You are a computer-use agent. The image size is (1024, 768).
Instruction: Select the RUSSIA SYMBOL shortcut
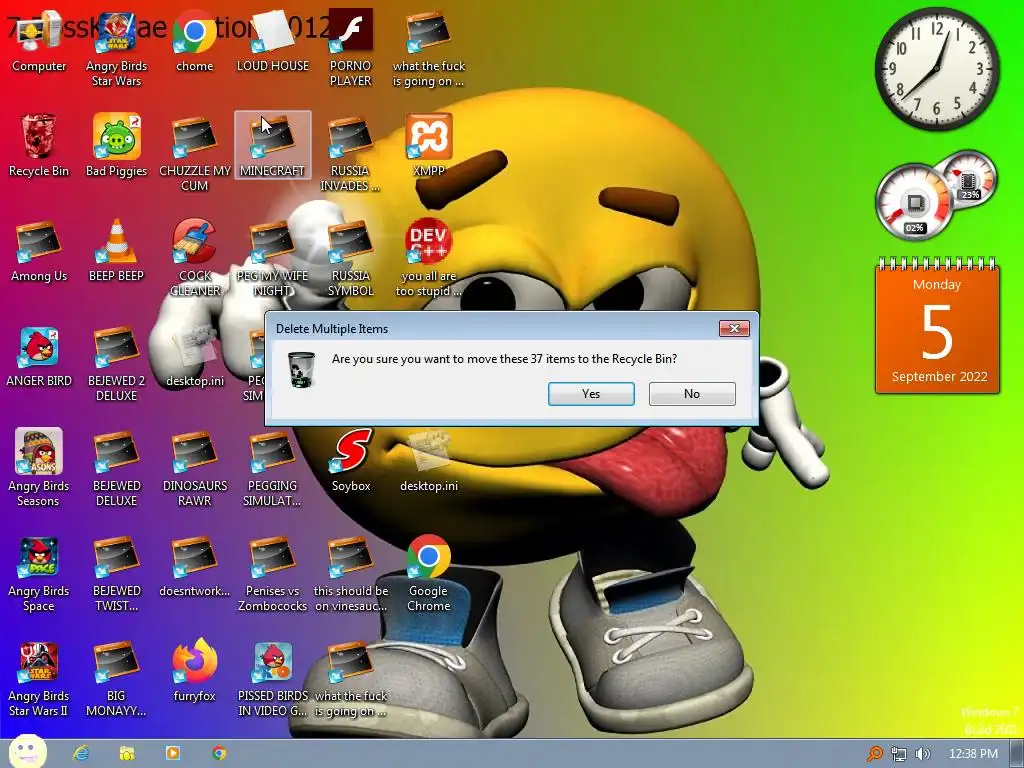click(x=350, y=259)
